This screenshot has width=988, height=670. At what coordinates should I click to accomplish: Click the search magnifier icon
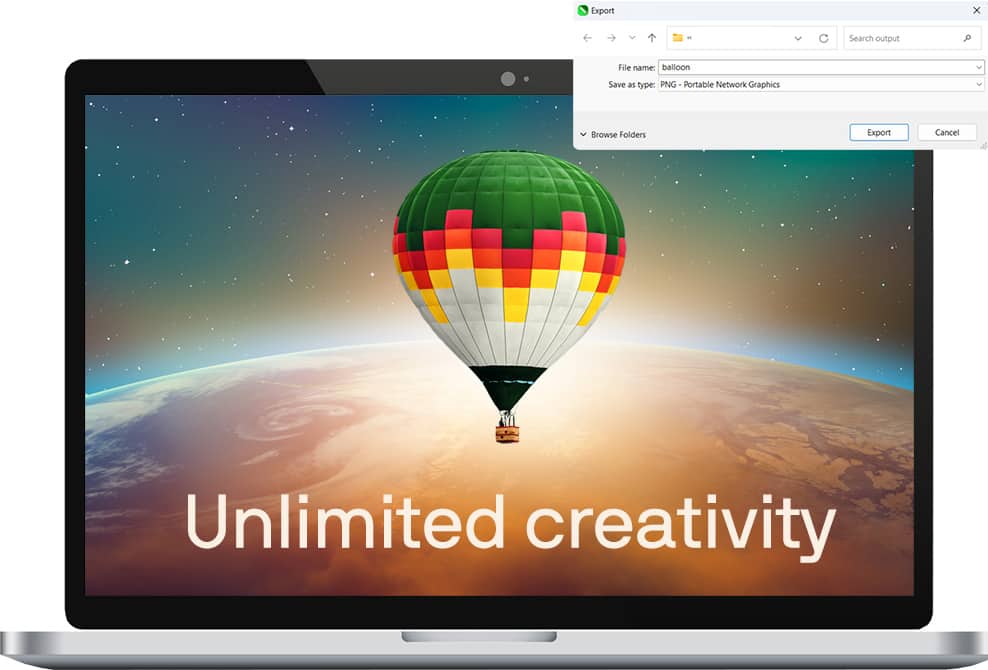click(967, 38)
